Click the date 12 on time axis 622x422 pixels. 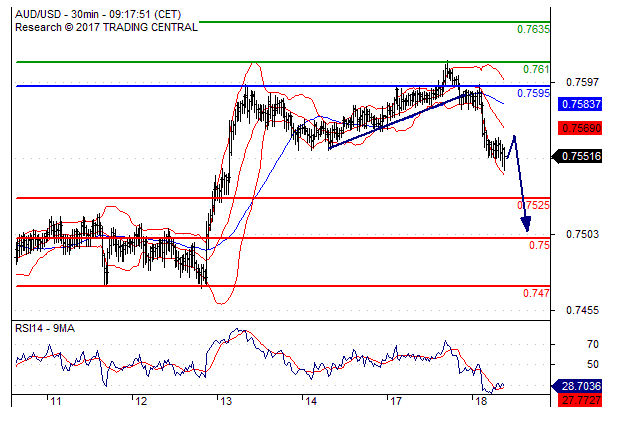point(141,401)
